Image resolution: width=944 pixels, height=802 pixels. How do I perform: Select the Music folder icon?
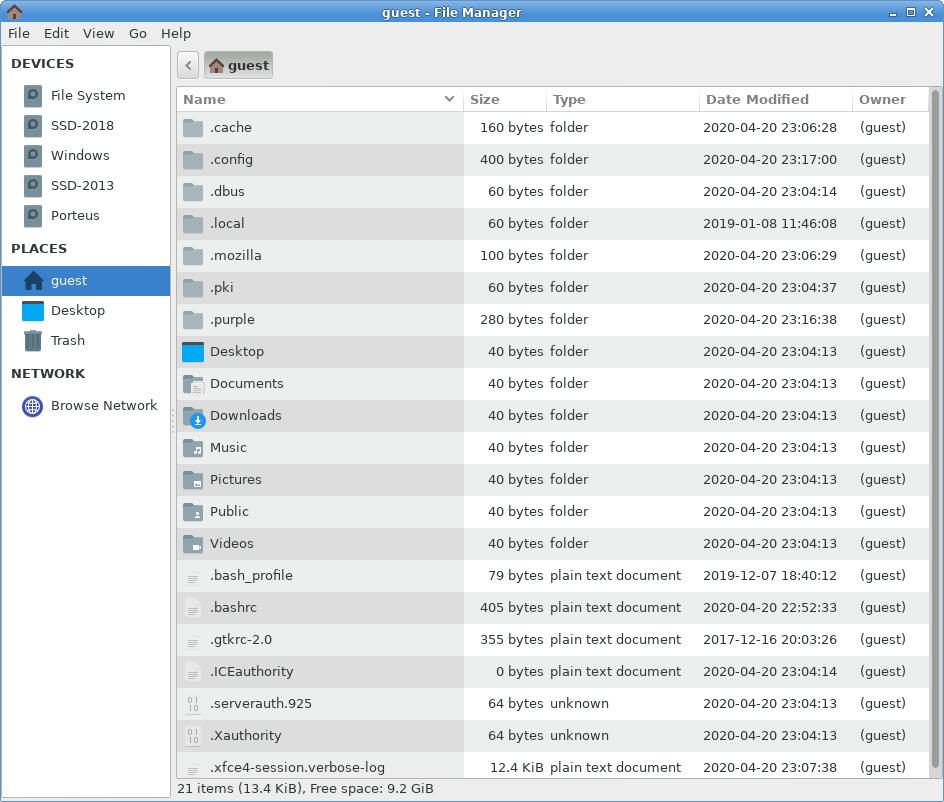click(x=193, y=448)
